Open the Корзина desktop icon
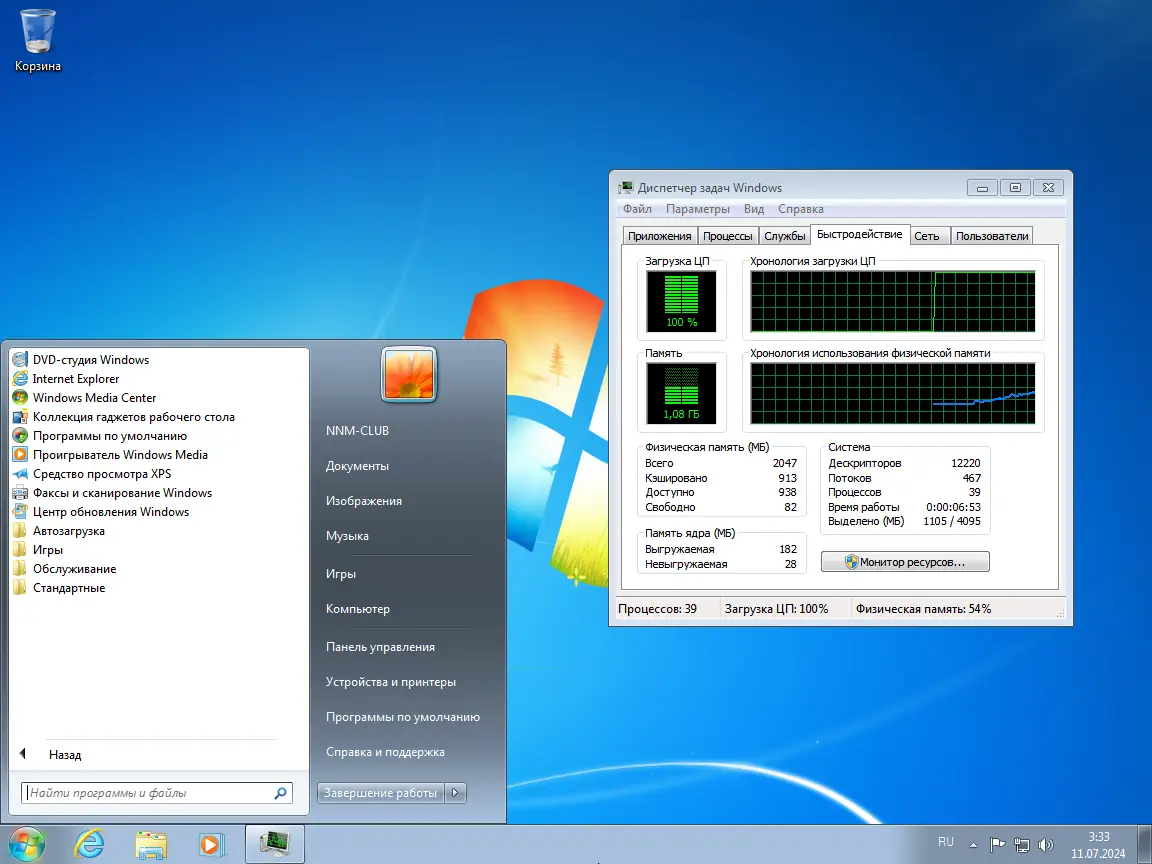This screenshot has height=864, width=1152. point(37,30)
